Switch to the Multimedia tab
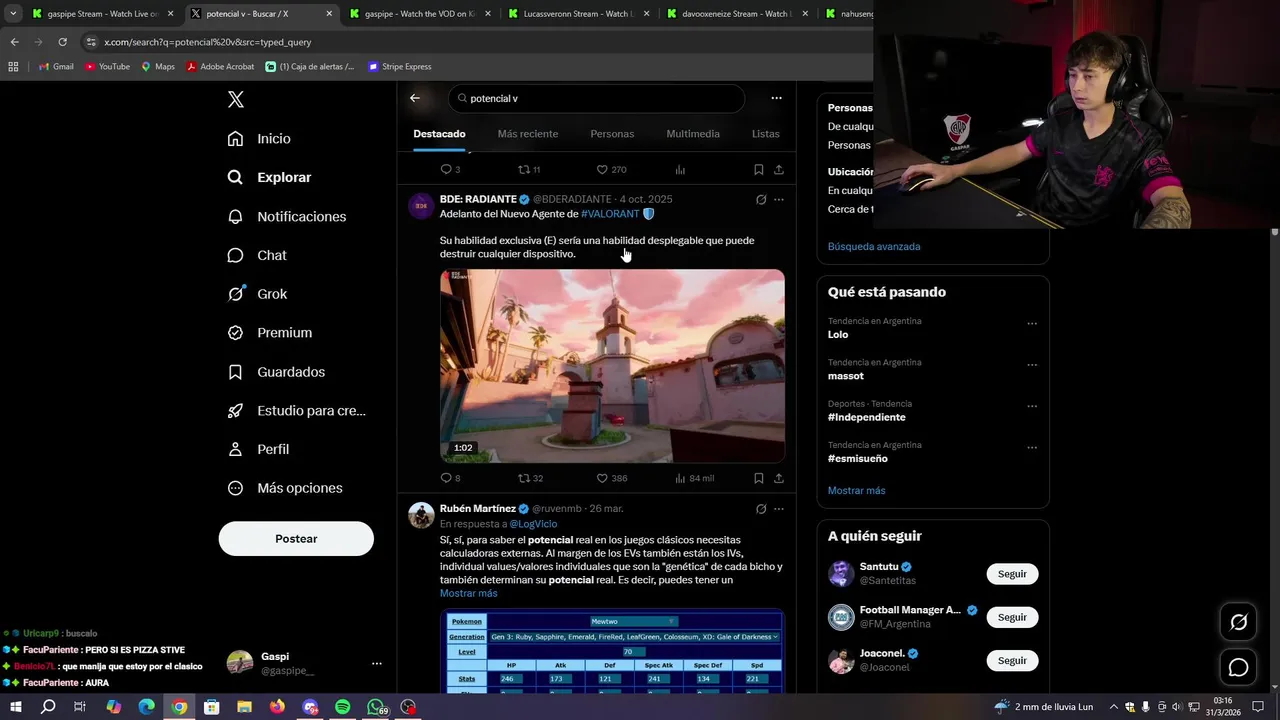Screen dimensions: 1280x720 coord(693,134)
